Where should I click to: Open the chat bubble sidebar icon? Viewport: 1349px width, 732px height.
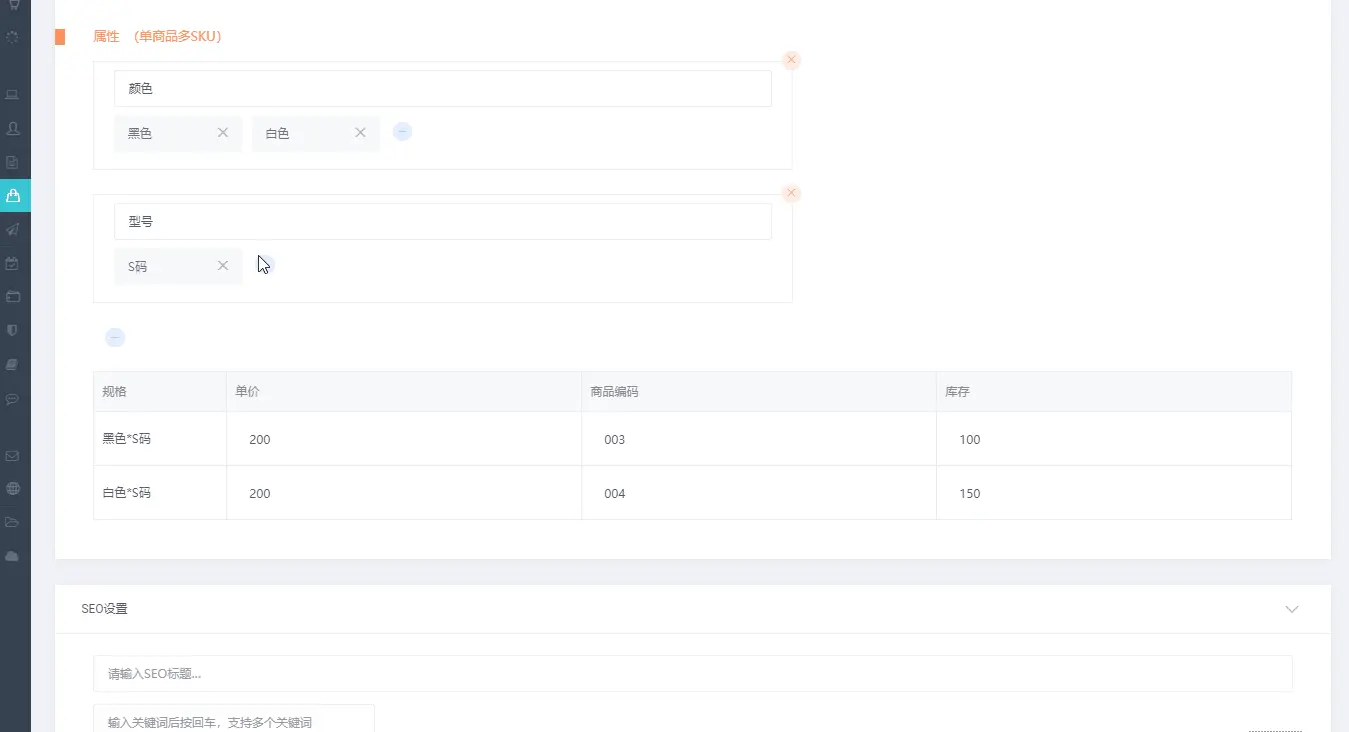tap(13, 399)
